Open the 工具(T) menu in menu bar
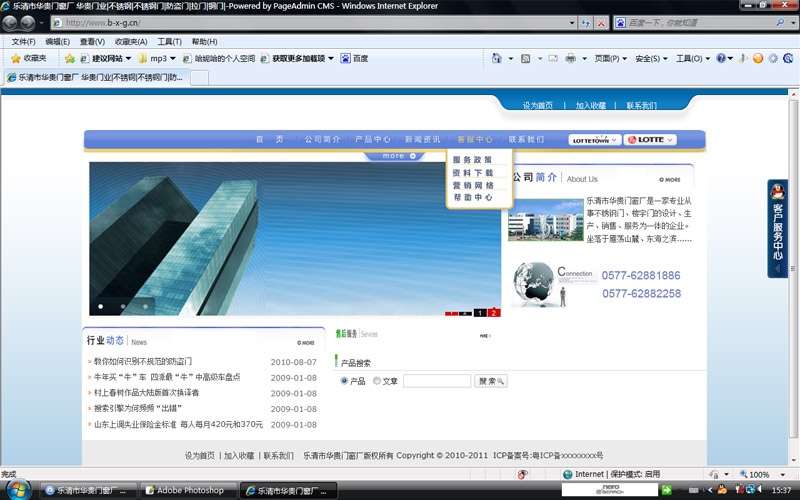The width and height of the screenshot is (800, 500). coord(169,42)
